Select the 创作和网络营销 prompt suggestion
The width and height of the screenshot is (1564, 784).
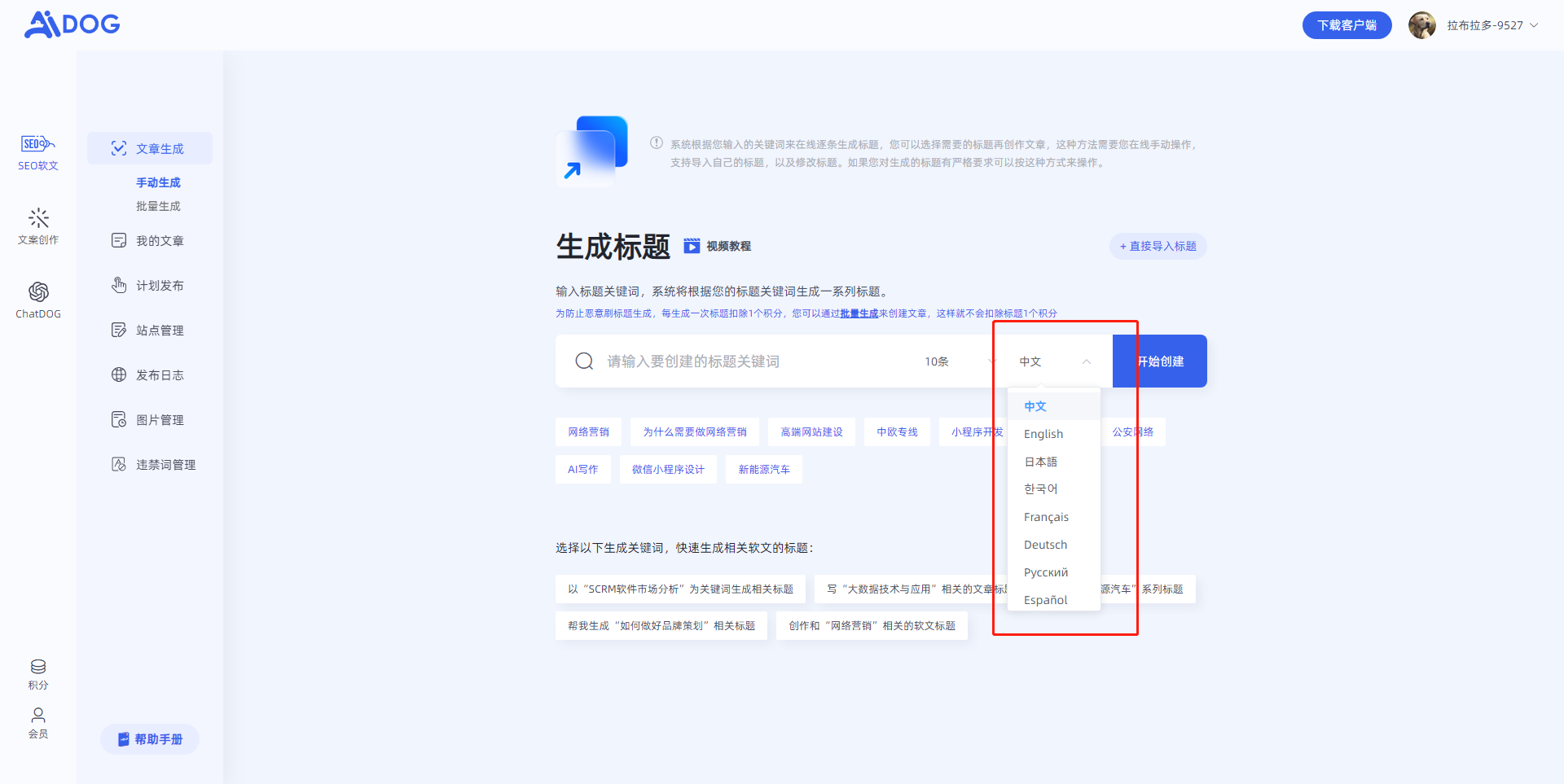pyautogui.click(x=872, y=626)
